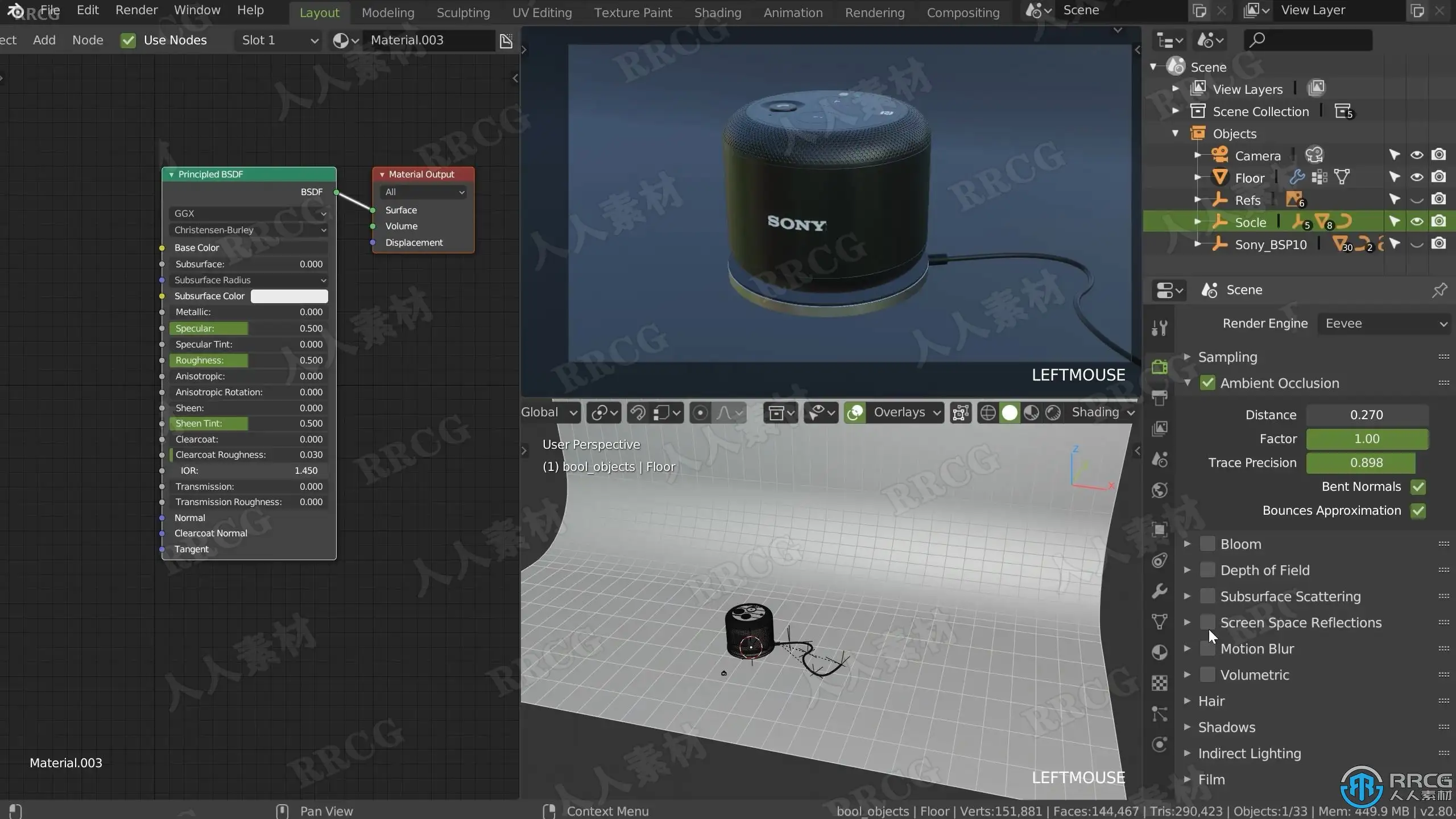The width and height of the screenshot is (1456, 819).
Task: Click the Add menu in node editor
Action: click(44, 40)
